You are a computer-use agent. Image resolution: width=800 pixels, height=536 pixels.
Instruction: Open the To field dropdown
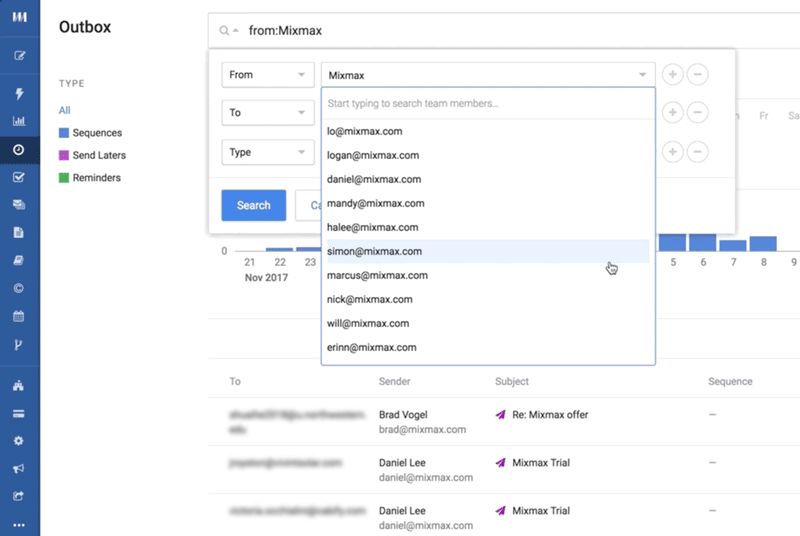point(268,113)
